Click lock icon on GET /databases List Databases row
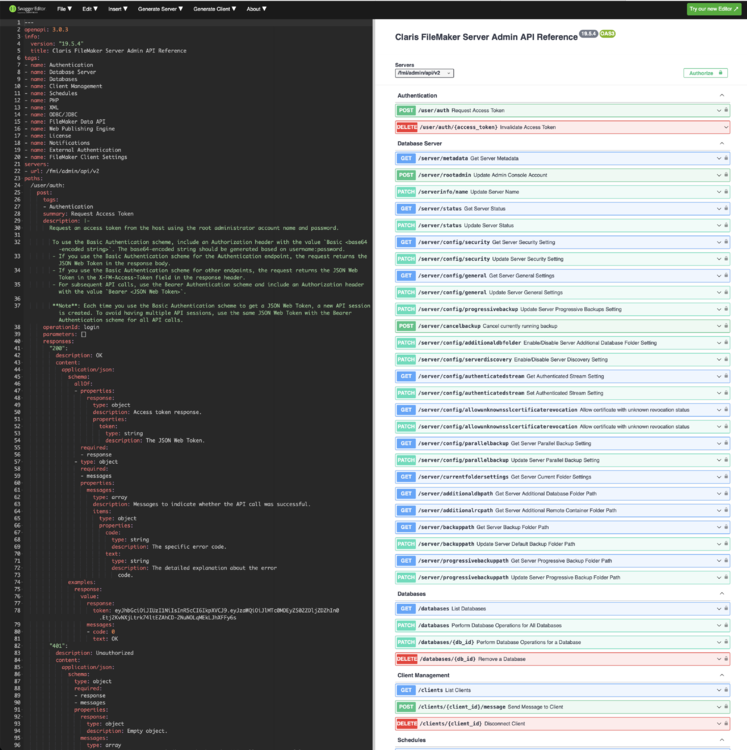747x750 pixels. click(x=726, y=608)
